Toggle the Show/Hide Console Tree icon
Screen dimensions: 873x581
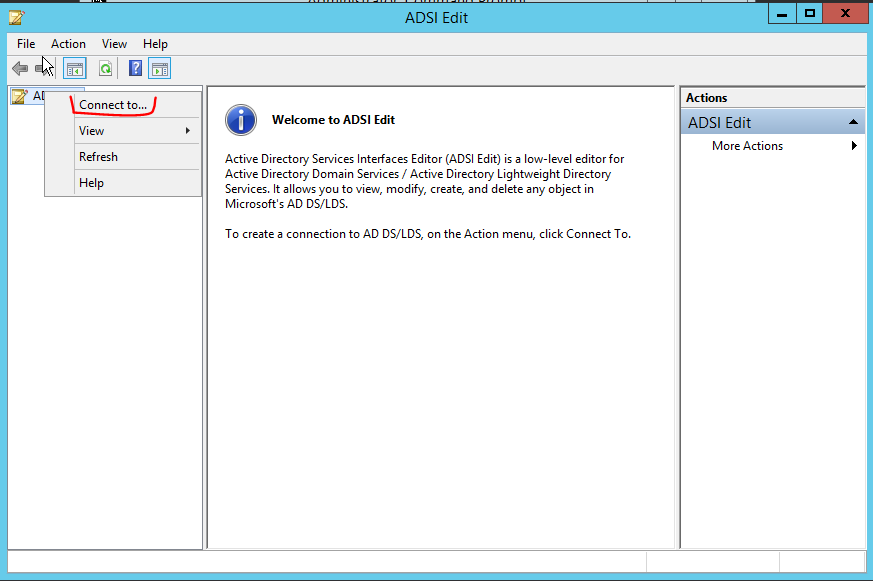(75, 69)
